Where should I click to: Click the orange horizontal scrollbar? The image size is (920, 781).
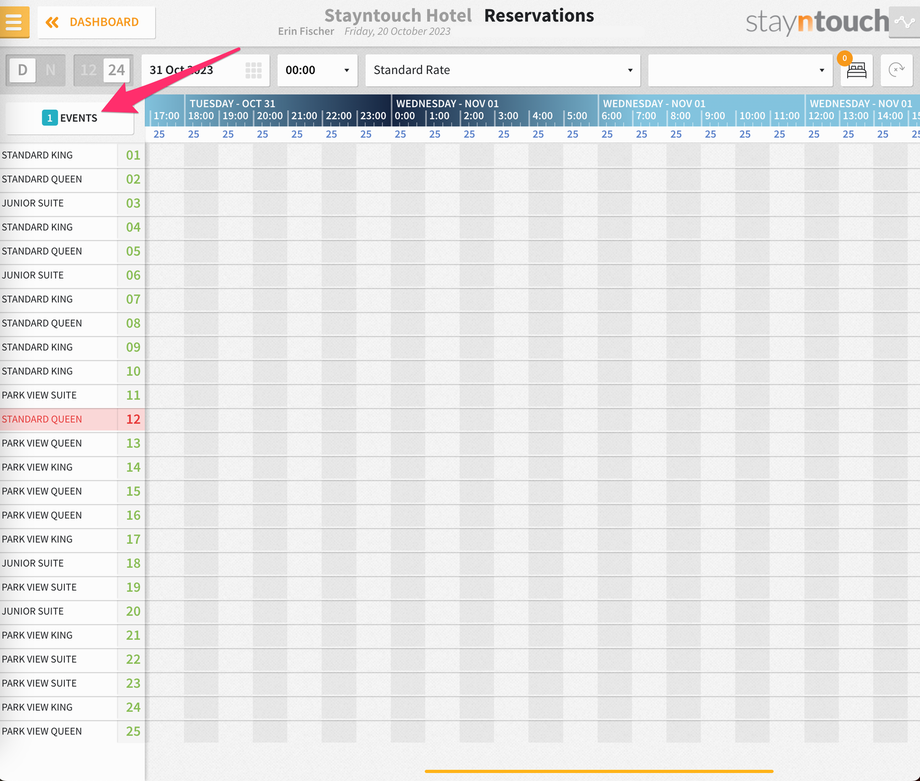coord(598,771)
